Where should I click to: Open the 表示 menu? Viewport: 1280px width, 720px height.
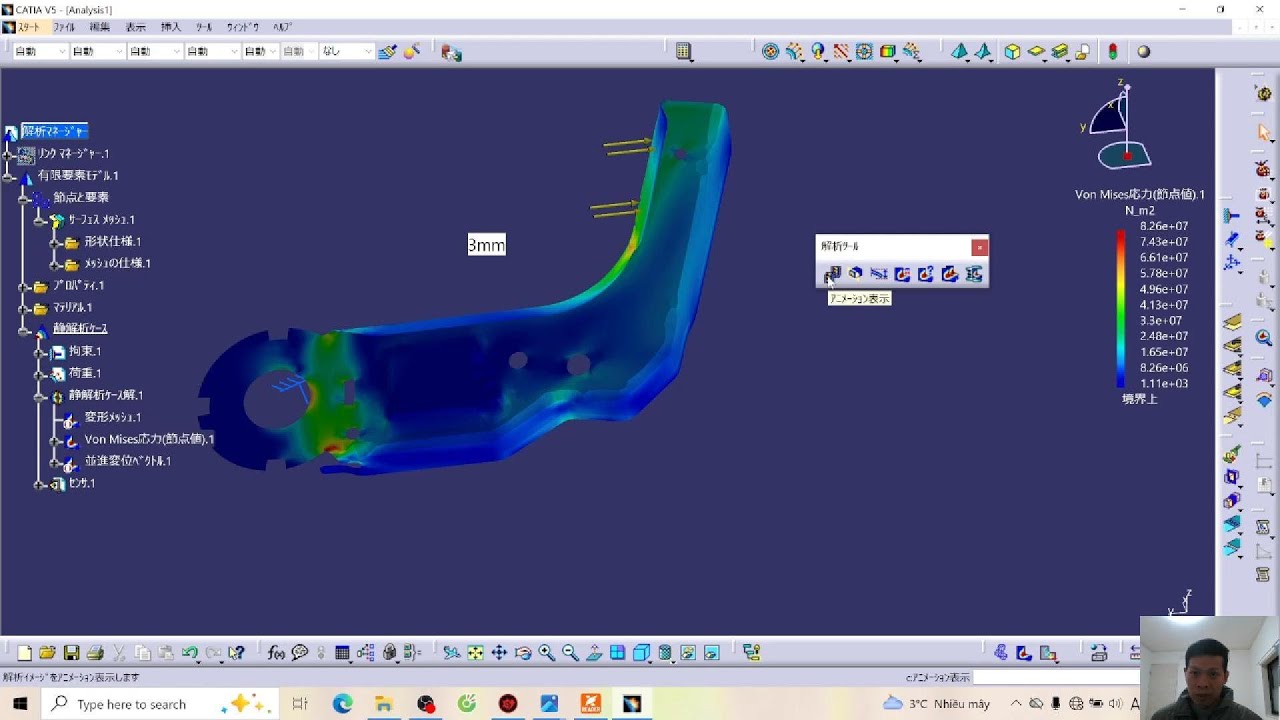[135, 27]
